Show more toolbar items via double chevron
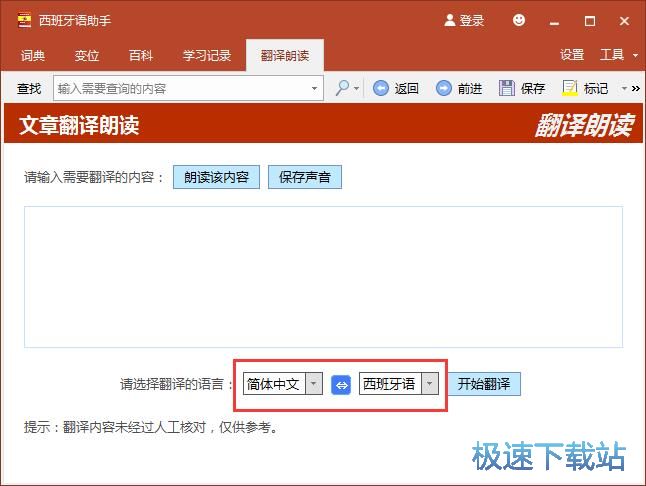Screen dimensions: 646x486 (x=636, y=88)
